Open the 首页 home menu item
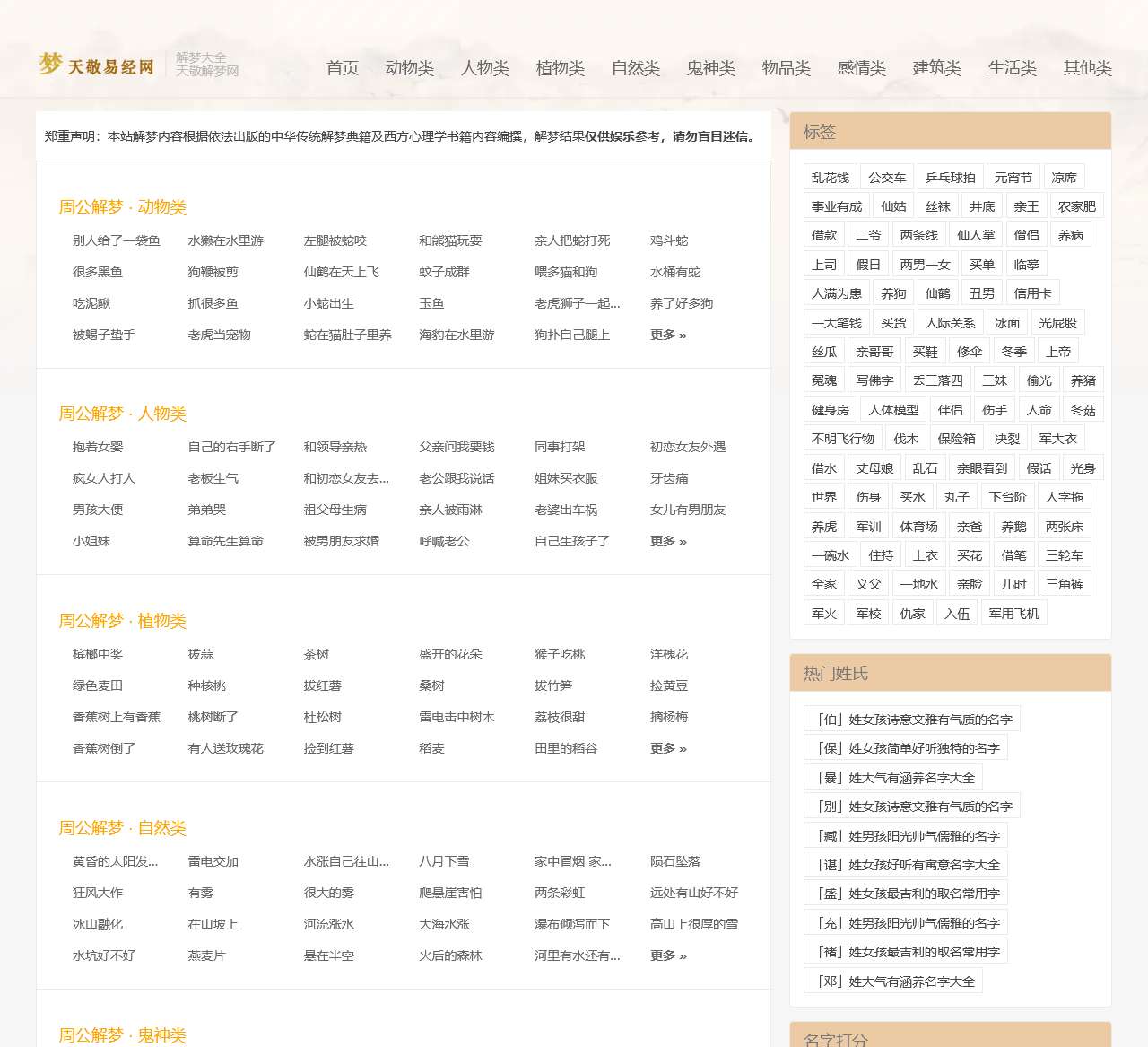The width and height of the screenshot is (1148, 1047). (x=343, y=68)
